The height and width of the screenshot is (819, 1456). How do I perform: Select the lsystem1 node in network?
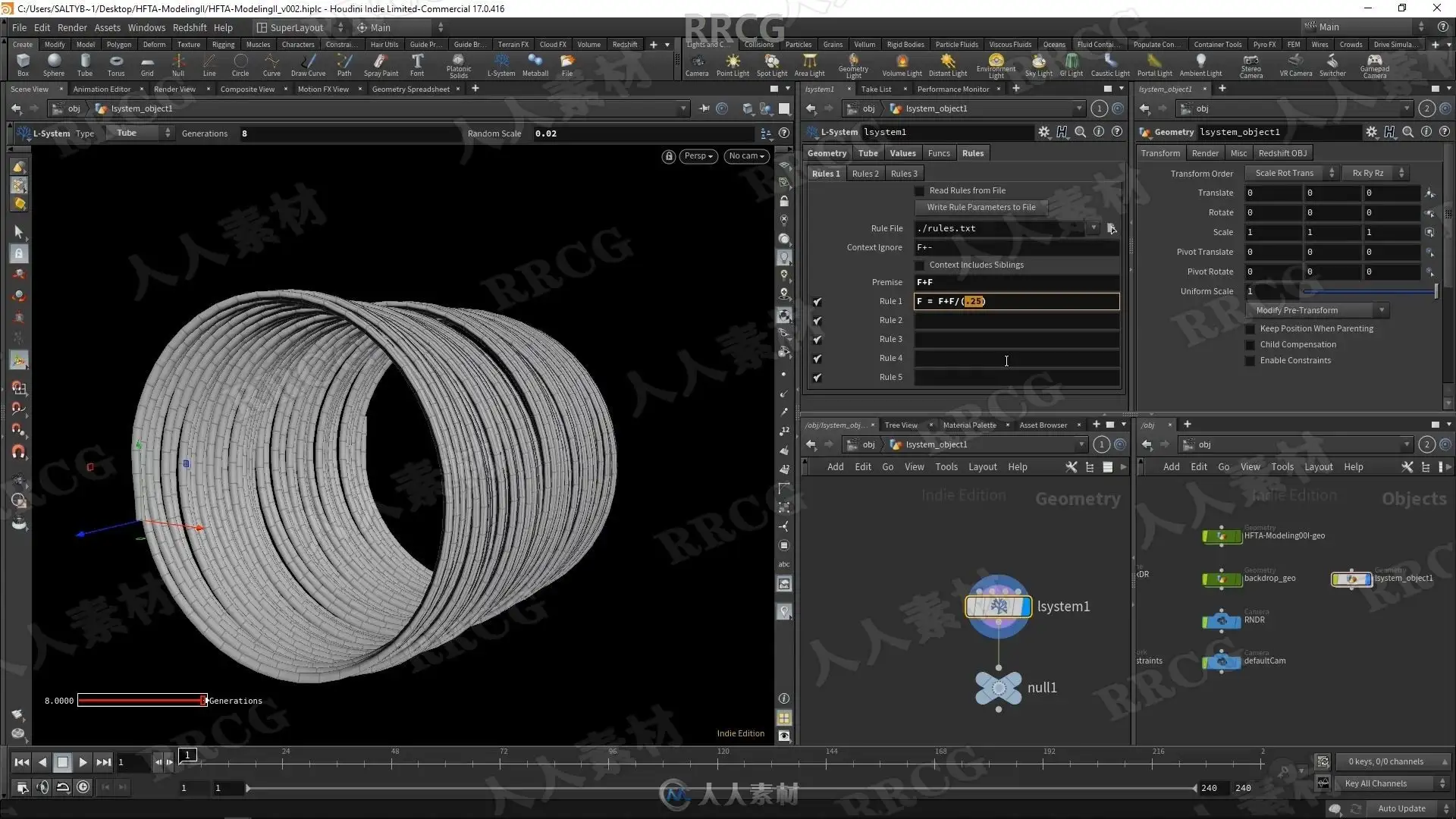click(x=998, y=606)
